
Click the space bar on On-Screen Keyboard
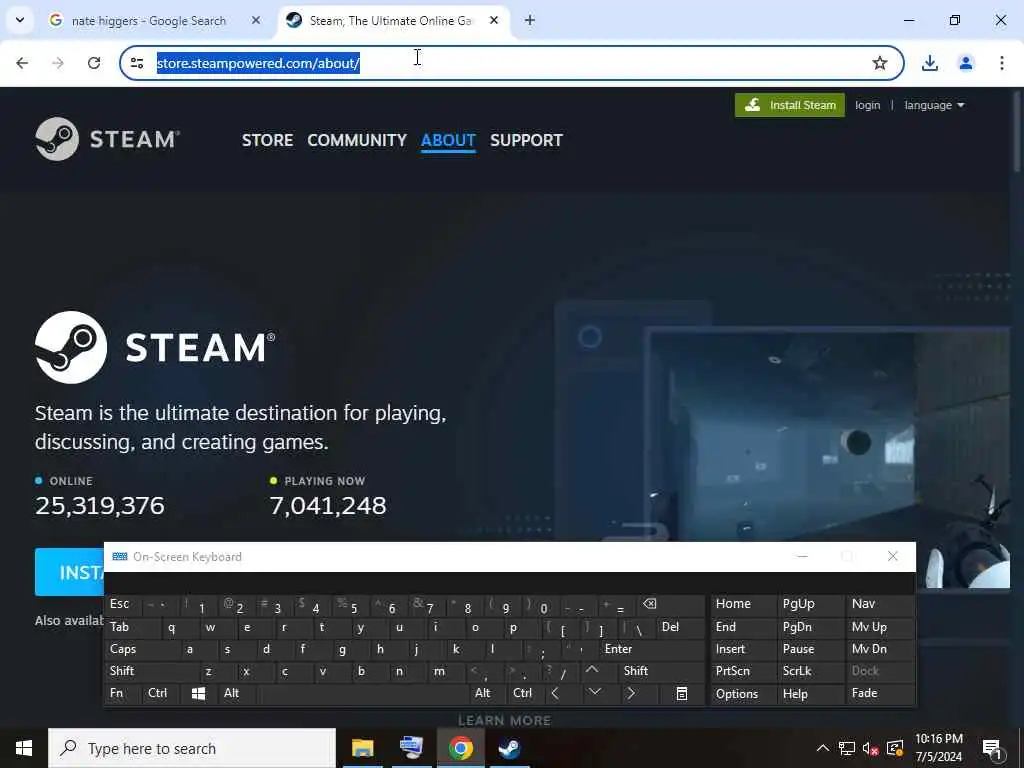click(362, 694)
